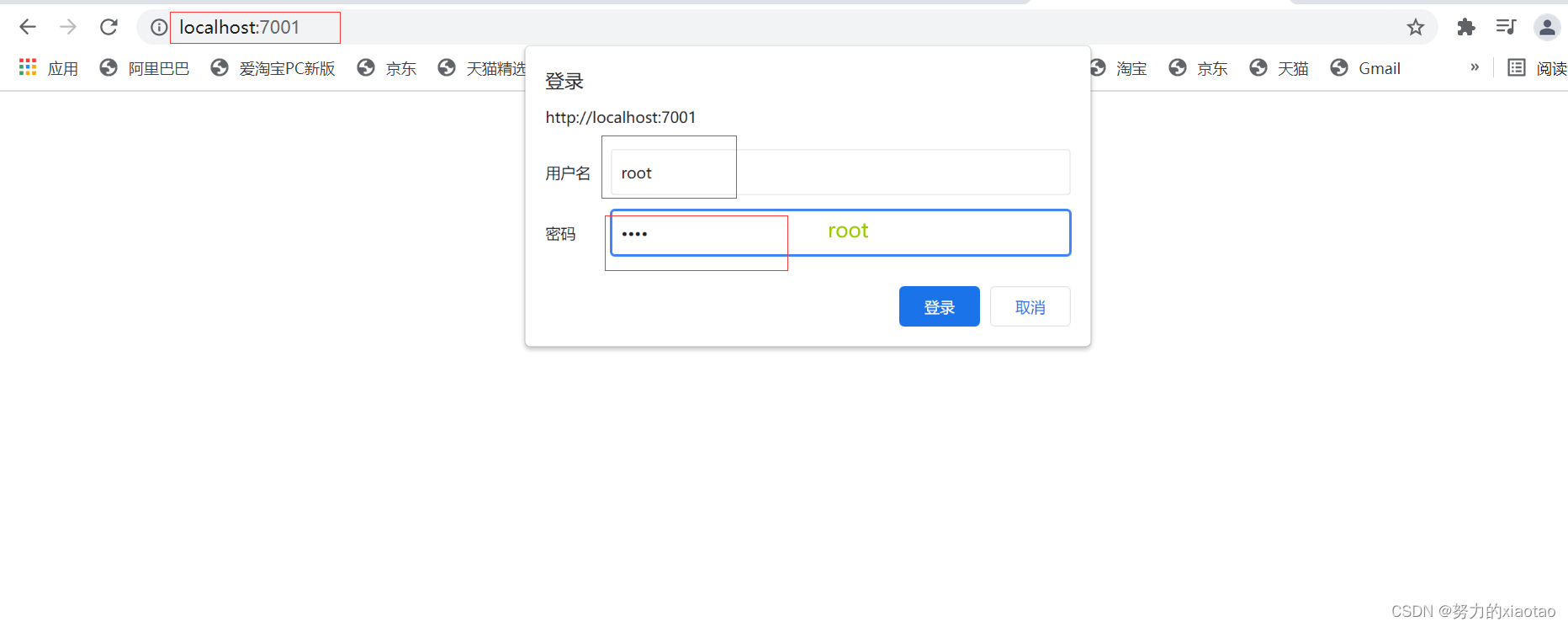Open the 爱淘宝PC新版 bookmark

tap(273, 68)
